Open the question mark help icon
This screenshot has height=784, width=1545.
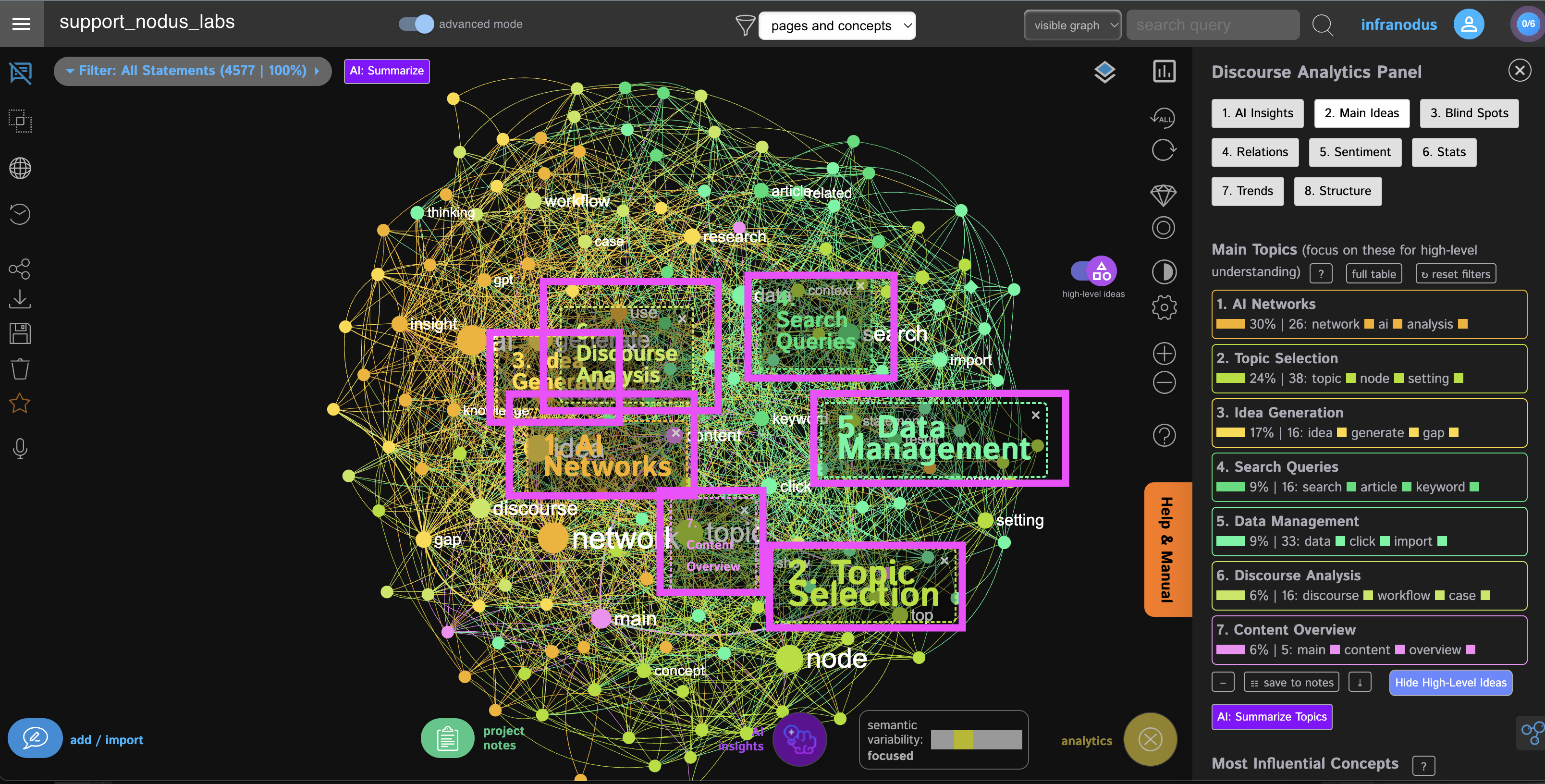[1164, 436]
